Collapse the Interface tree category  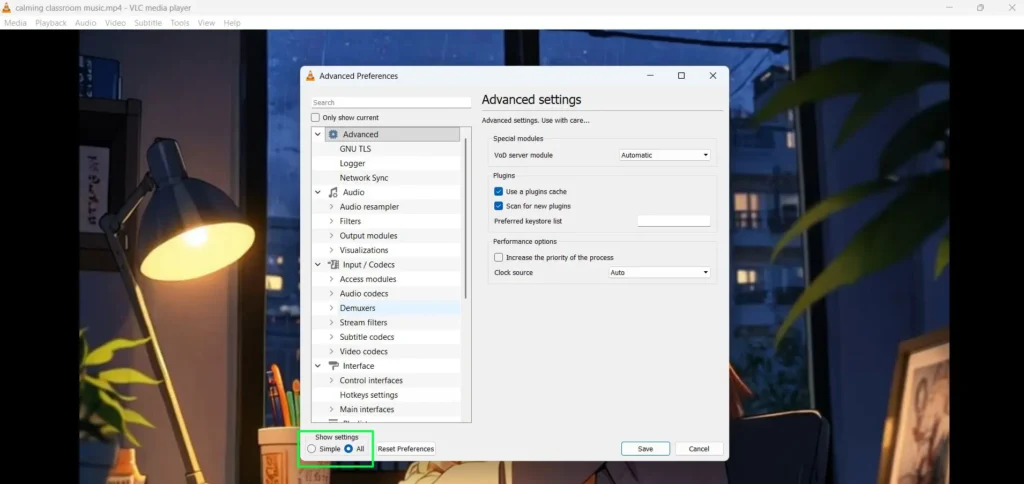tap(318, 366)
